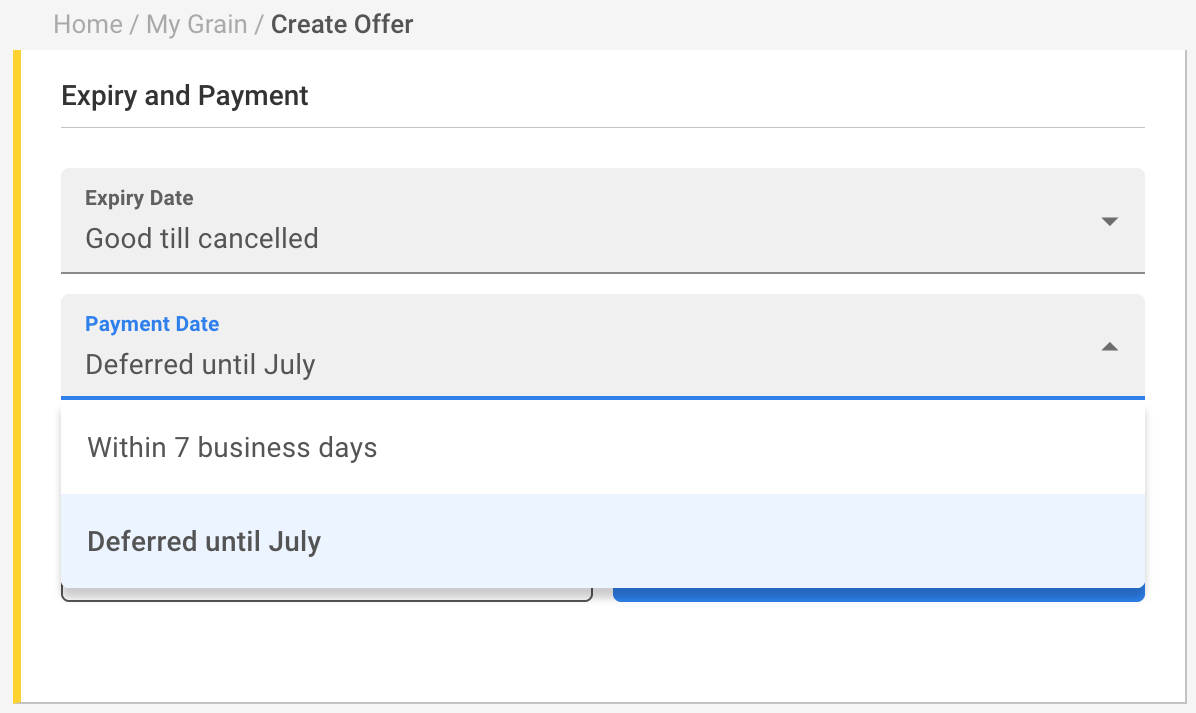Viewport: 1196px width, 713px height.
Task: Click the divider line under the section heading
Action: [x=602, y=128]
